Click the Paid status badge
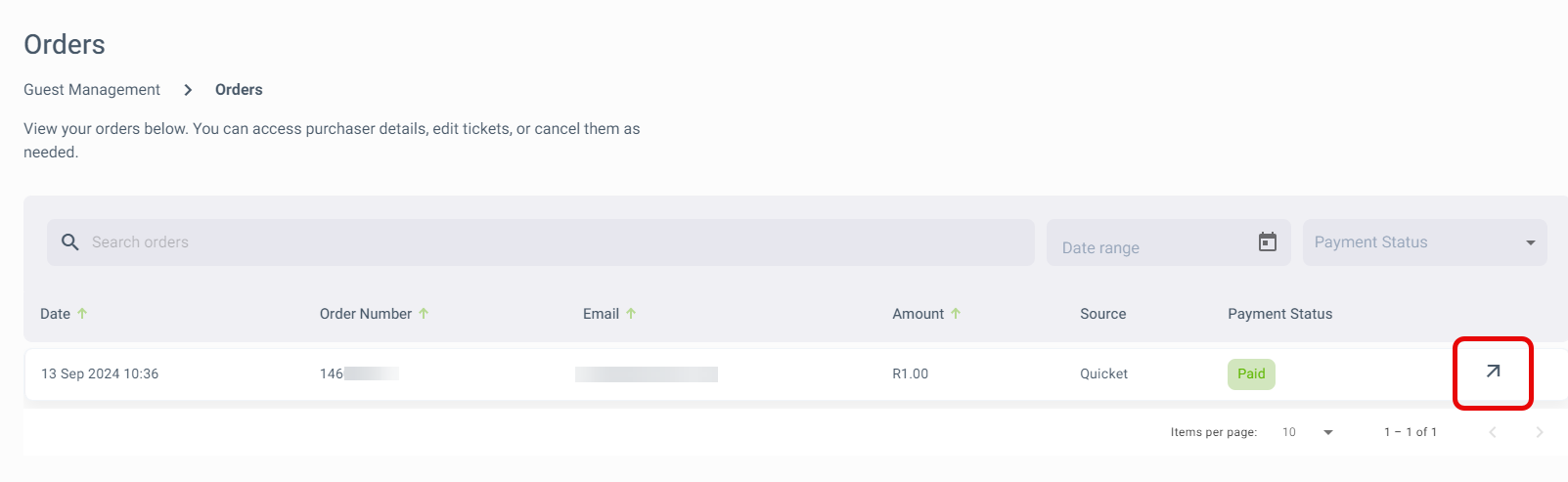1568x482 pixels. (1251, 374)
